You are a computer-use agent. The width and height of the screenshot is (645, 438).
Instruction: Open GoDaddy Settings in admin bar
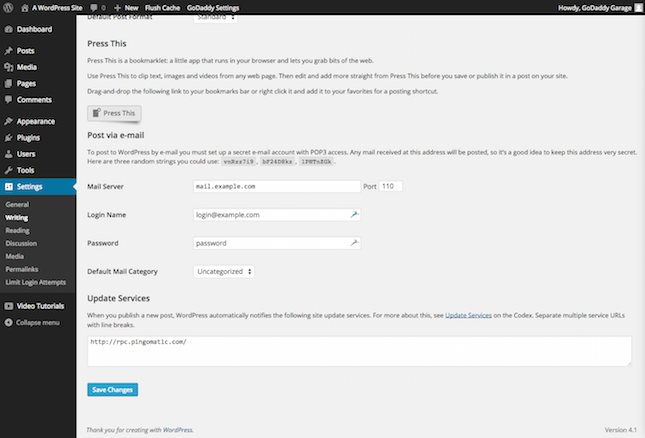click(x=213, y=8)
